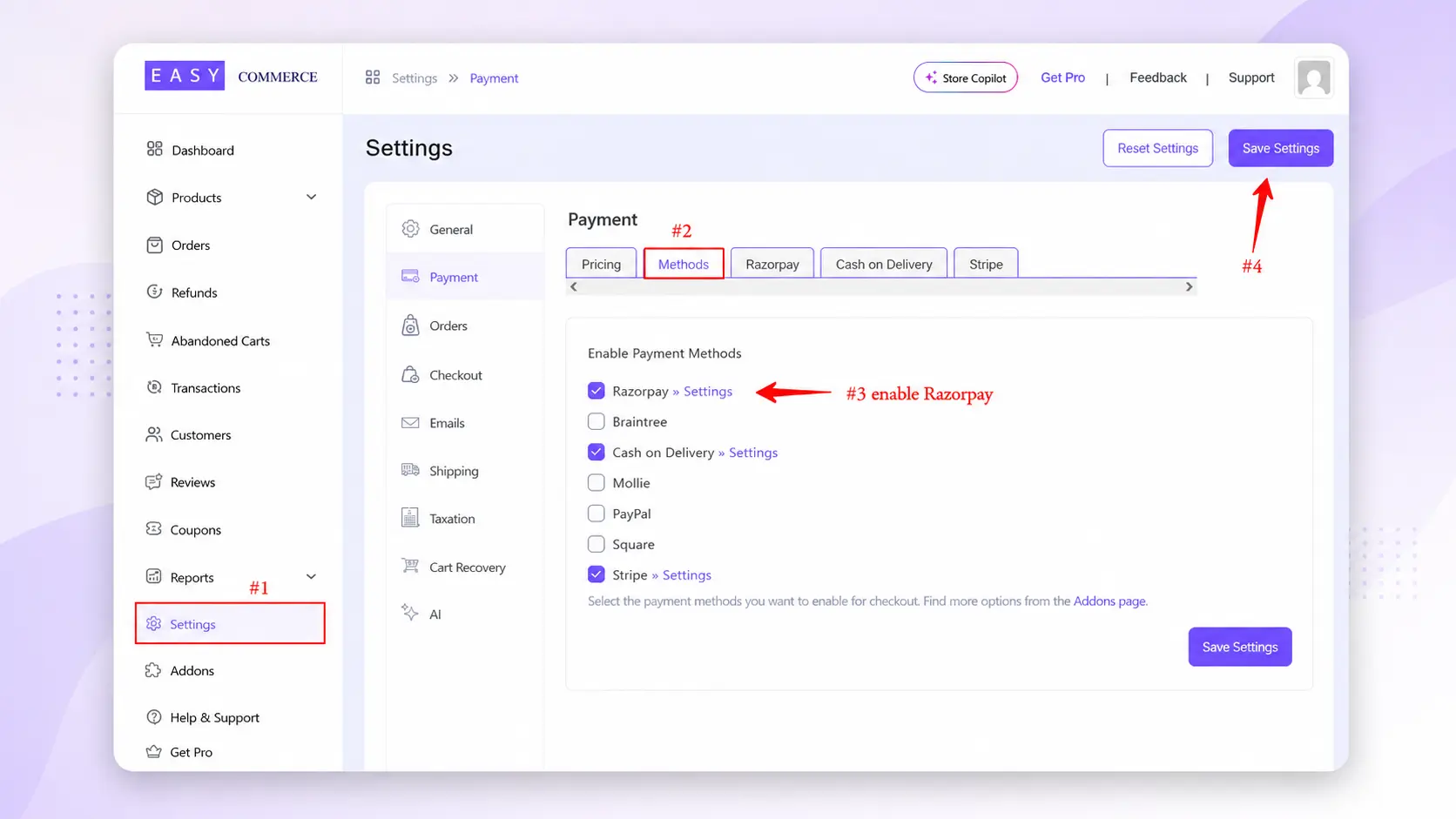Click the Payment card icon in settings menu
The width and height of the screenshot is (1456, 819).
(410, 276)
